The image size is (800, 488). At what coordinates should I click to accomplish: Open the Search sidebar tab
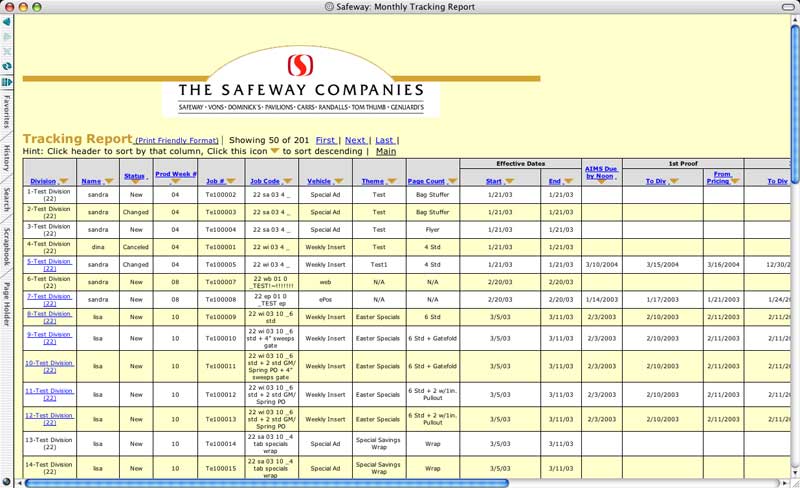(x=7, y=199)
